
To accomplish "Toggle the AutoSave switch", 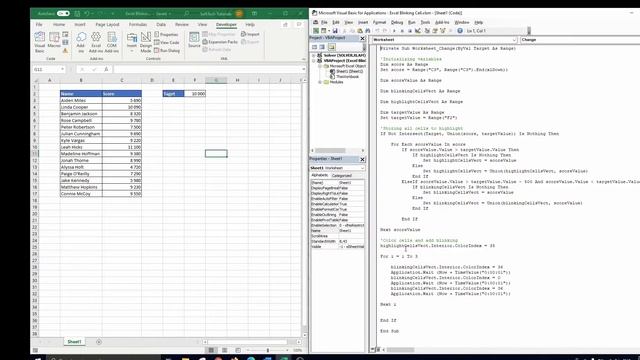I will point(63,13).
